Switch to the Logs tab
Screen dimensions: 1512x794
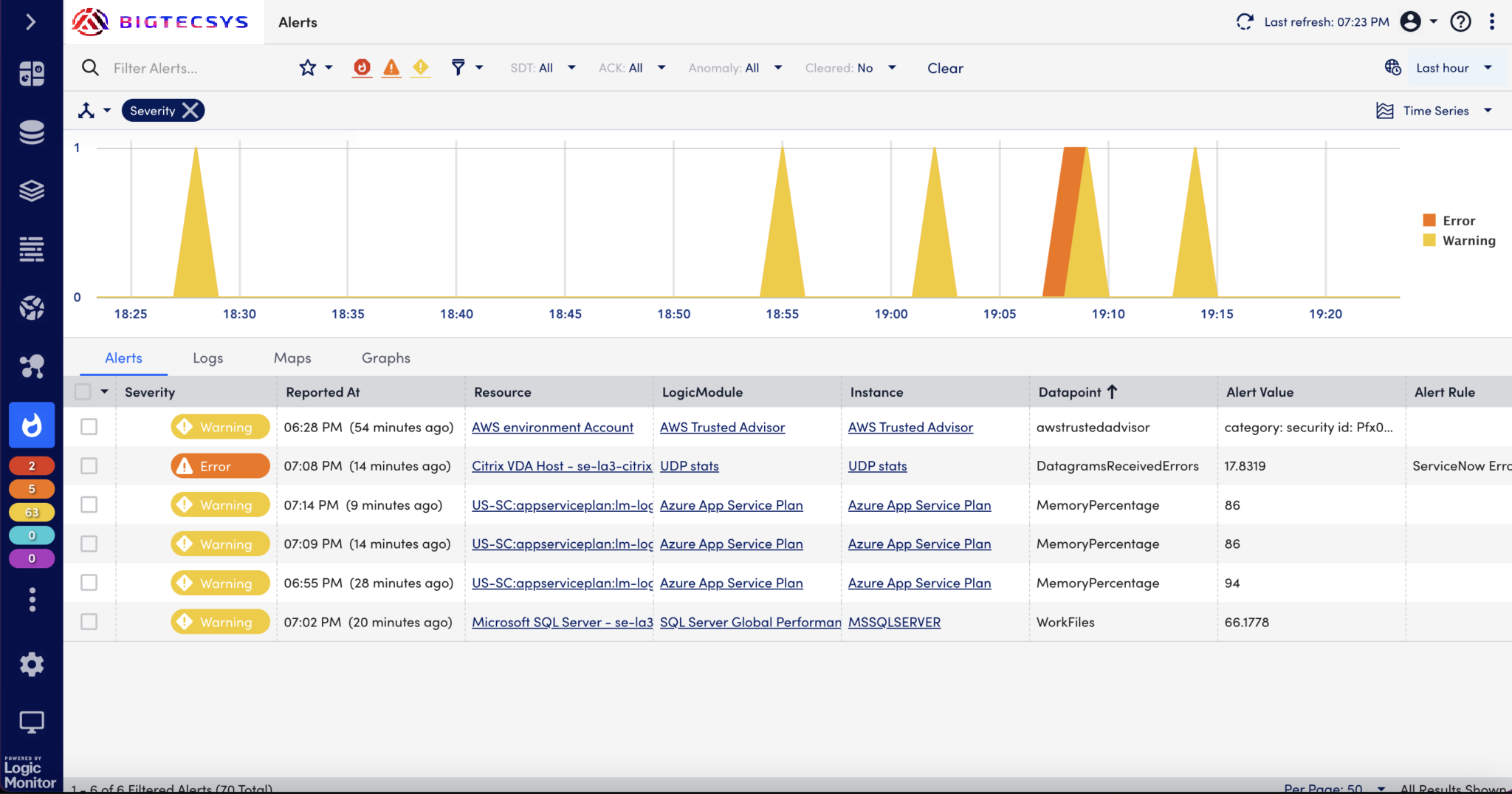point(207,358)
